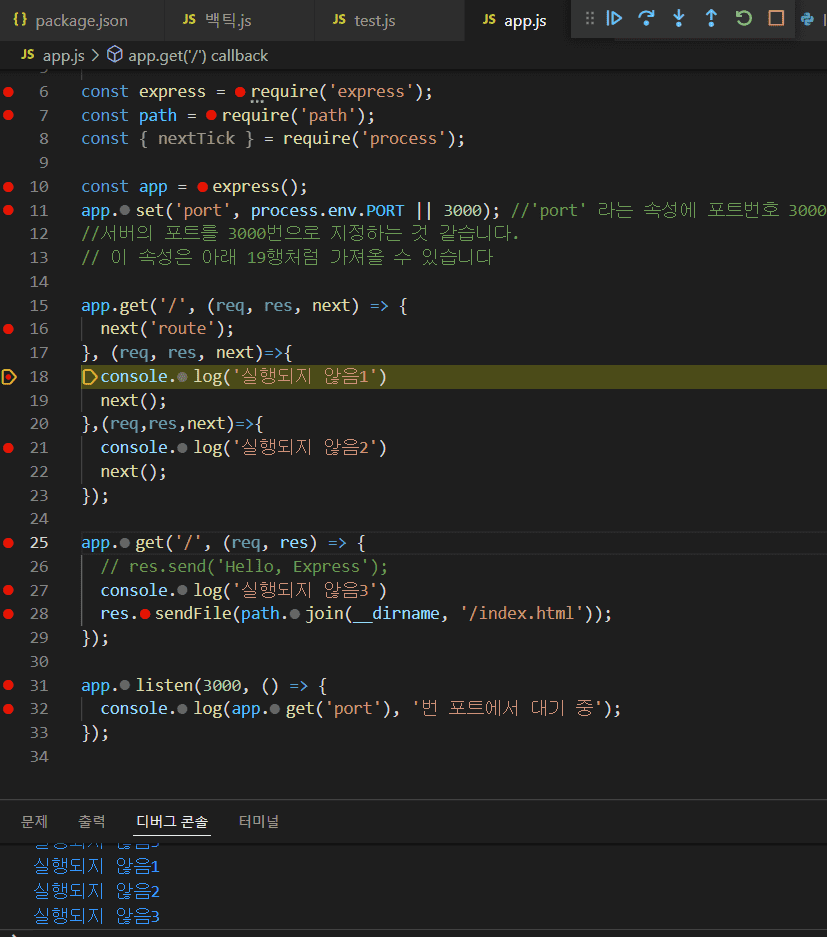Viewport: 827px width, 937px height.
Task: Click inline breakpoint arrow before console on line 18
Action: pyautogui.click(x=89, y=376)
